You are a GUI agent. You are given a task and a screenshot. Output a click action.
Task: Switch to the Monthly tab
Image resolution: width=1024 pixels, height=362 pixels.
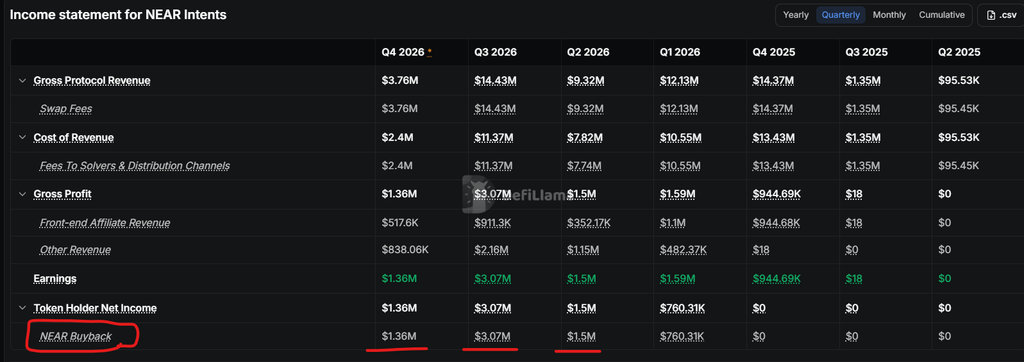889,15
